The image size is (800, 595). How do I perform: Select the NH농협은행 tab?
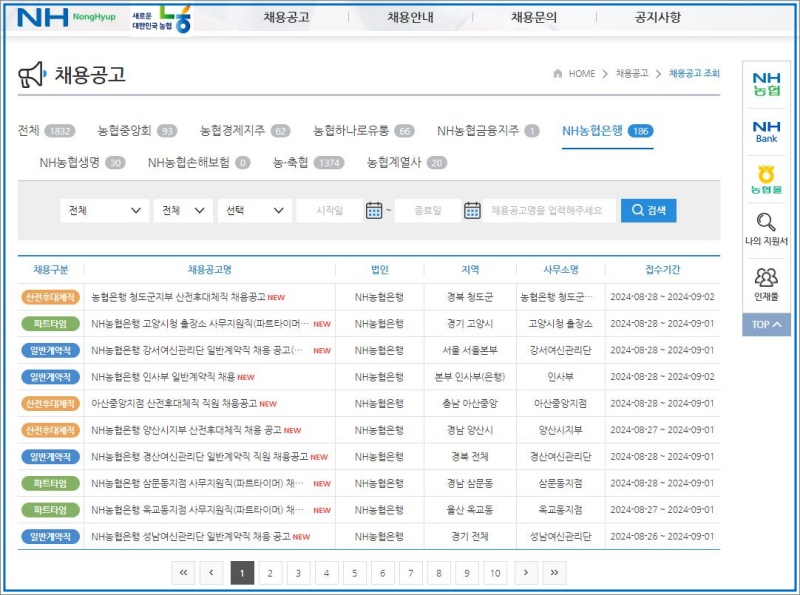(608, 131)
